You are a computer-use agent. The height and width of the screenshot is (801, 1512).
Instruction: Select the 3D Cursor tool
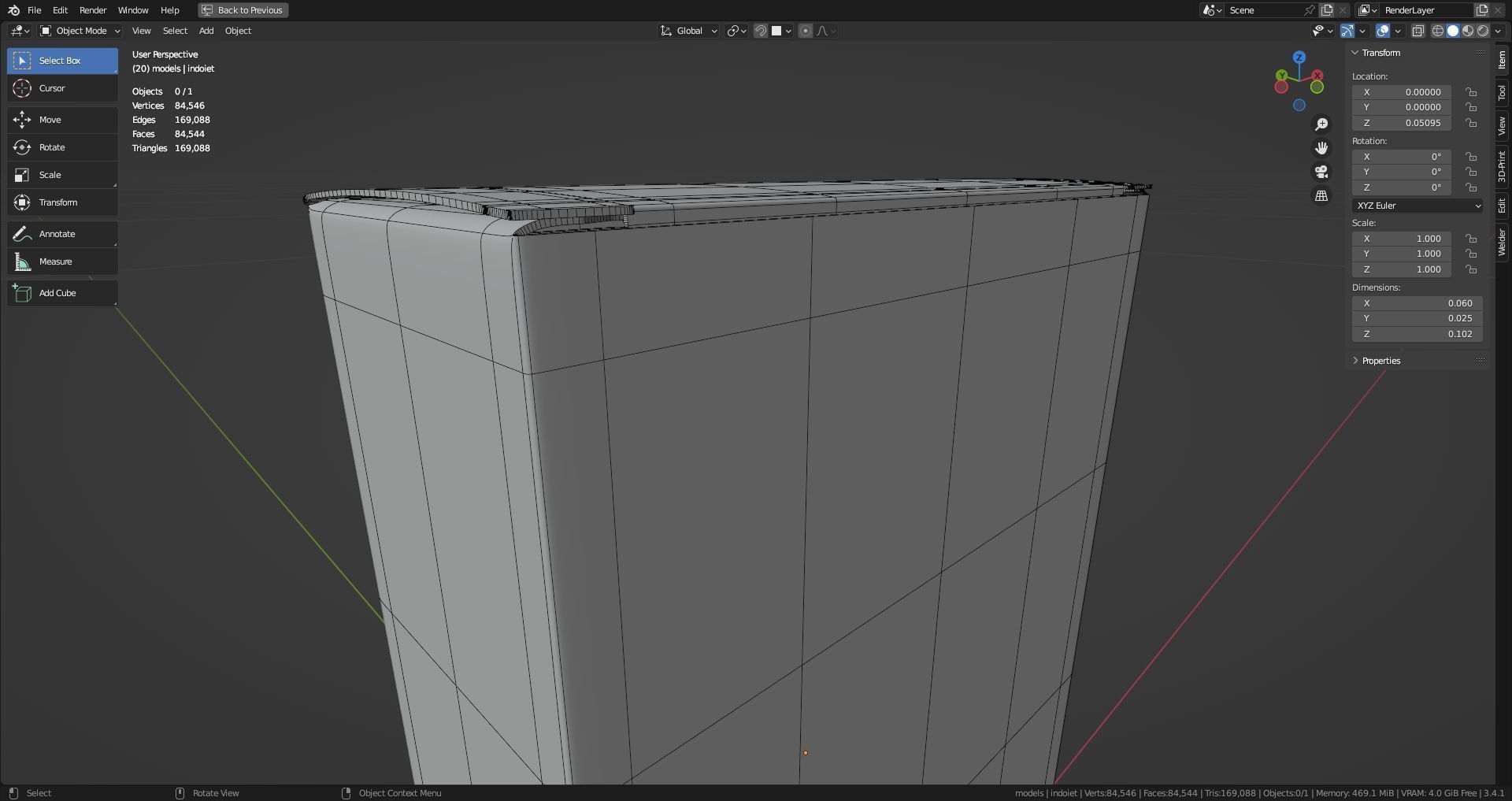click(x=62, y=88)
